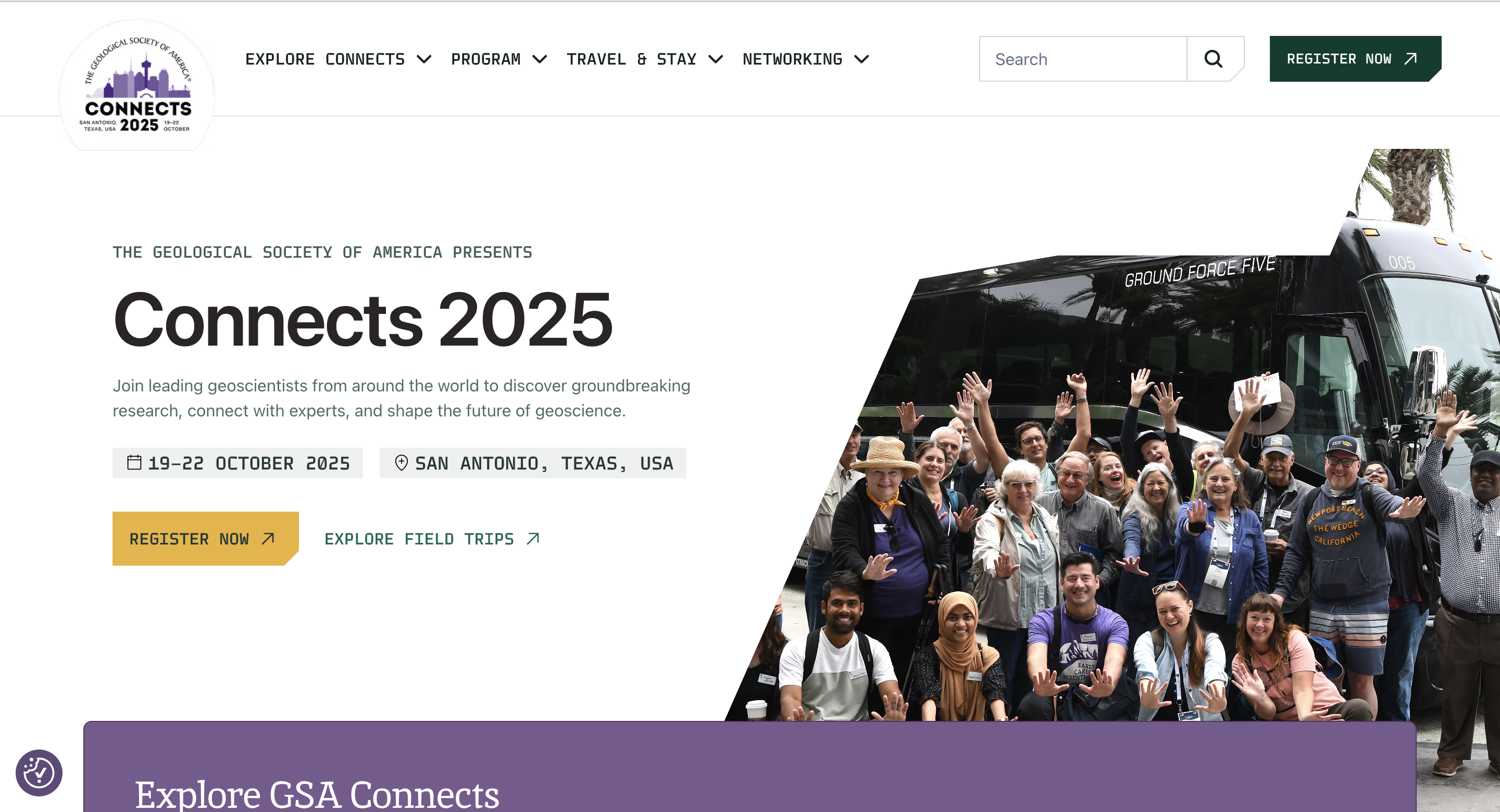1500x812 pixels.
Task: Open the Travel & Stay menu
Action: pos(645,59)
